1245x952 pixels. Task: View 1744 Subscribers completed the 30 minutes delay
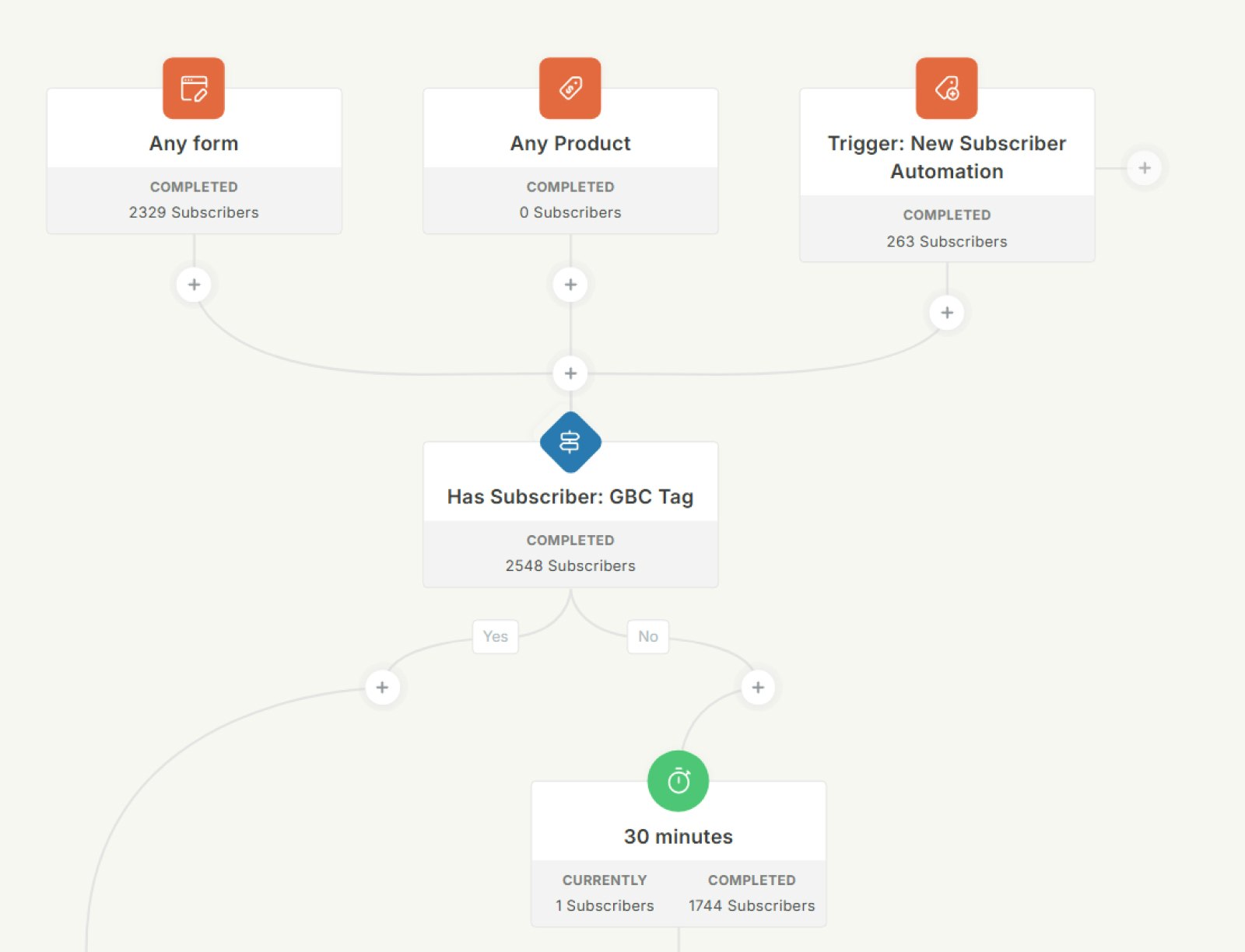[751, 905]
